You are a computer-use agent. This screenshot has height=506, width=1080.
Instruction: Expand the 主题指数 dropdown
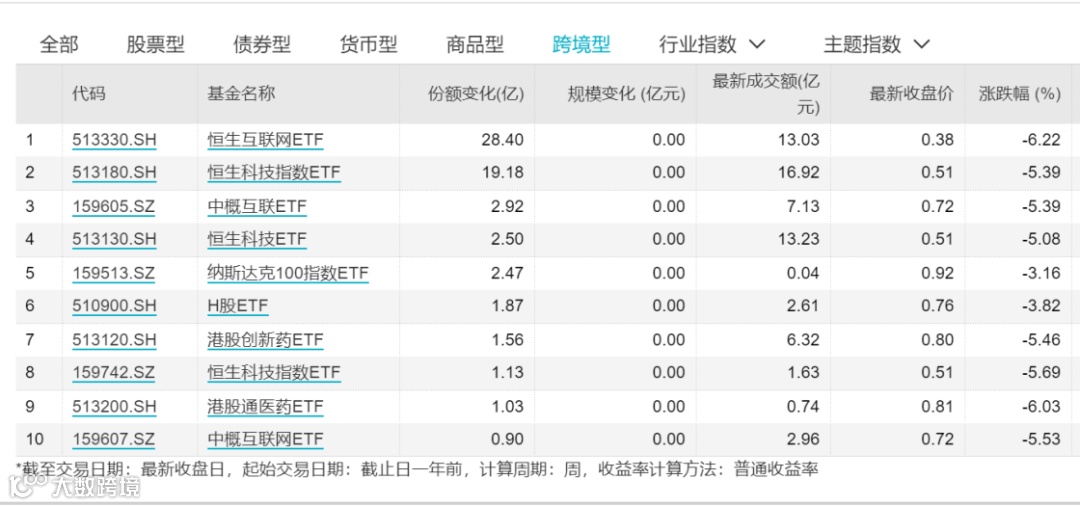[x=877, y=45]
